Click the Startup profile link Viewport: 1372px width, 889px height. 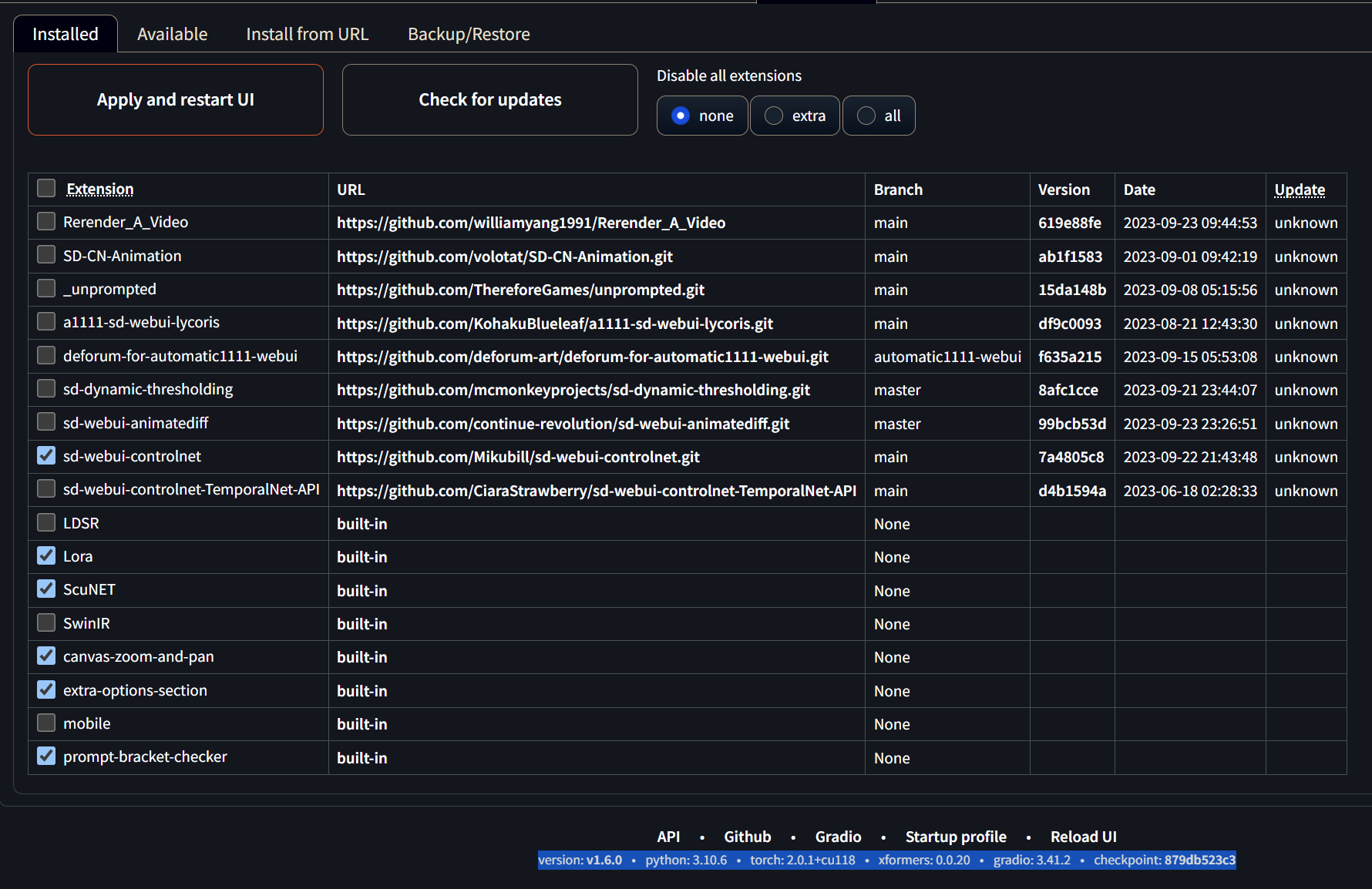[x=956, y=837]
